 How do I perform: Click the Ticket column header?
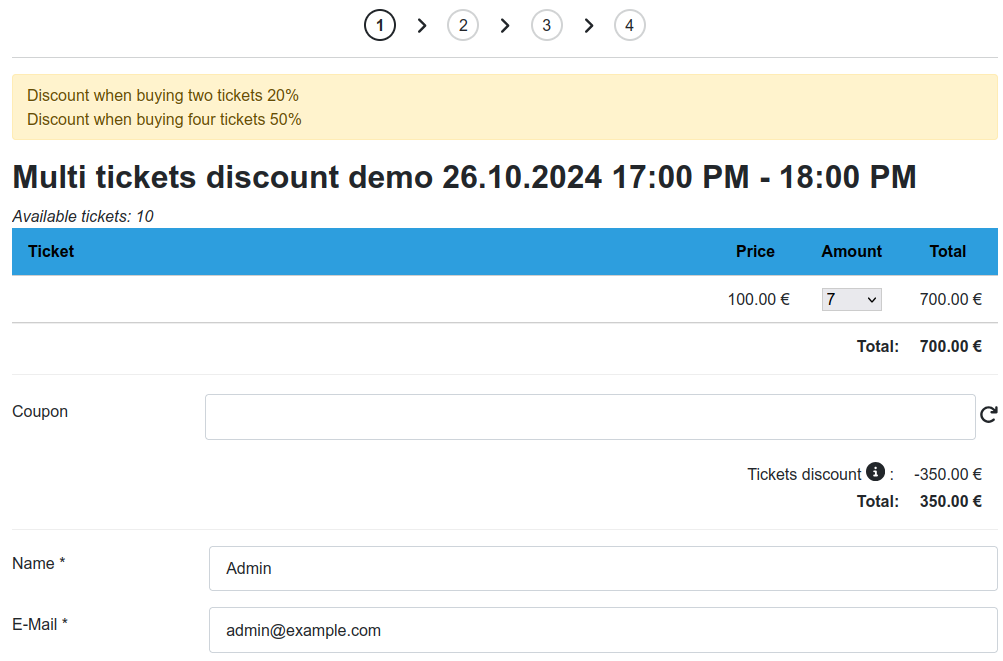51,252
